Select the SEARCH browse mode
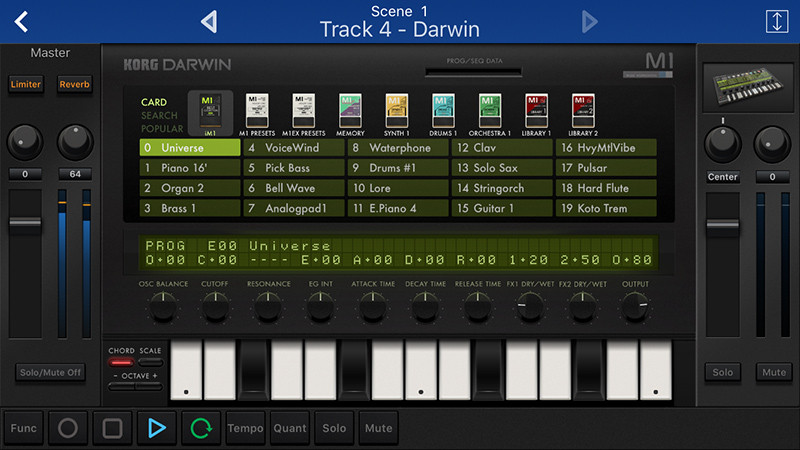Image resolution: width=800 pixels, height=450 pixels. click(x=159, y=115)
